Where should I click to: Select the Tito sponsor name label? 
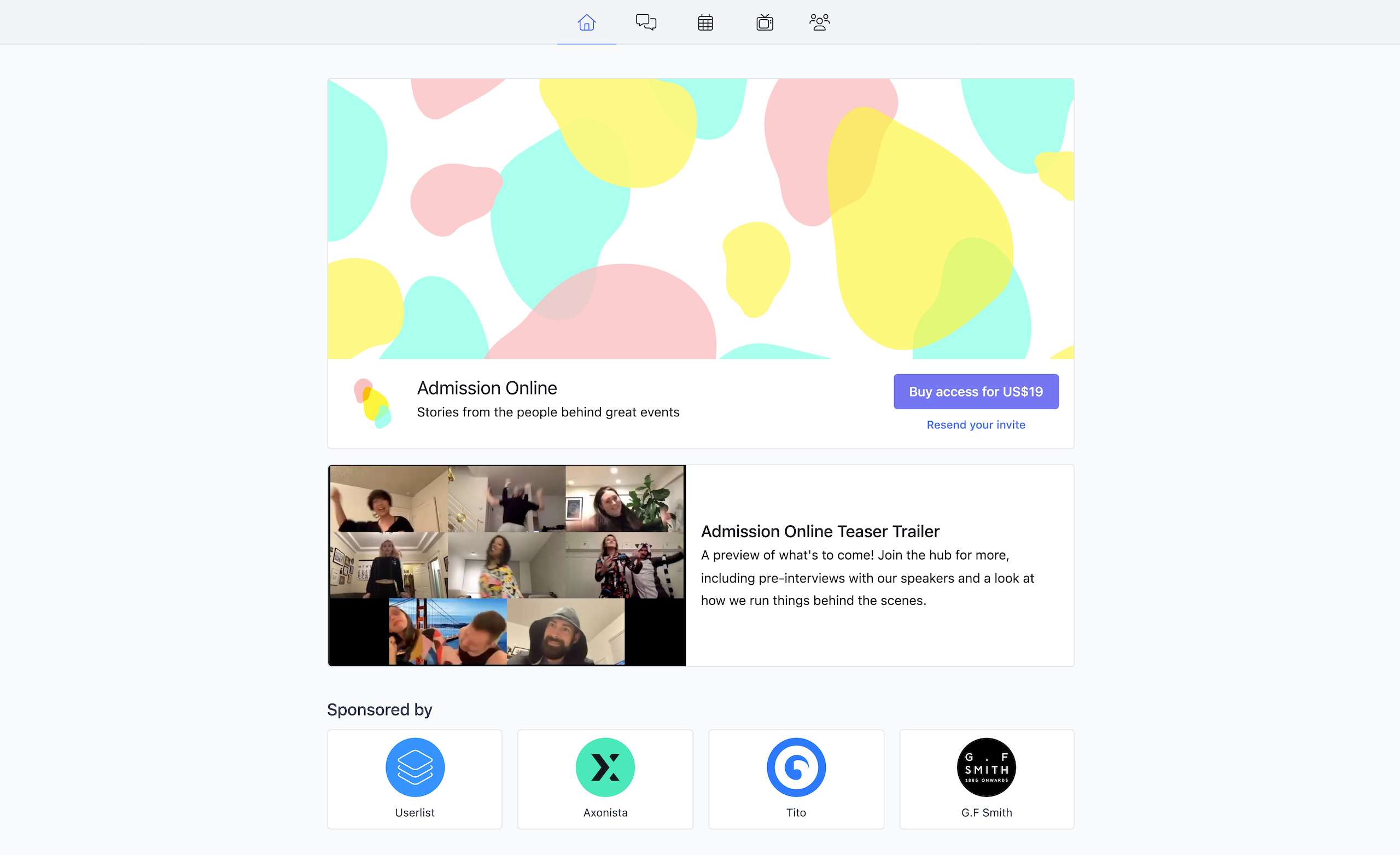click(x=796, y=812)
